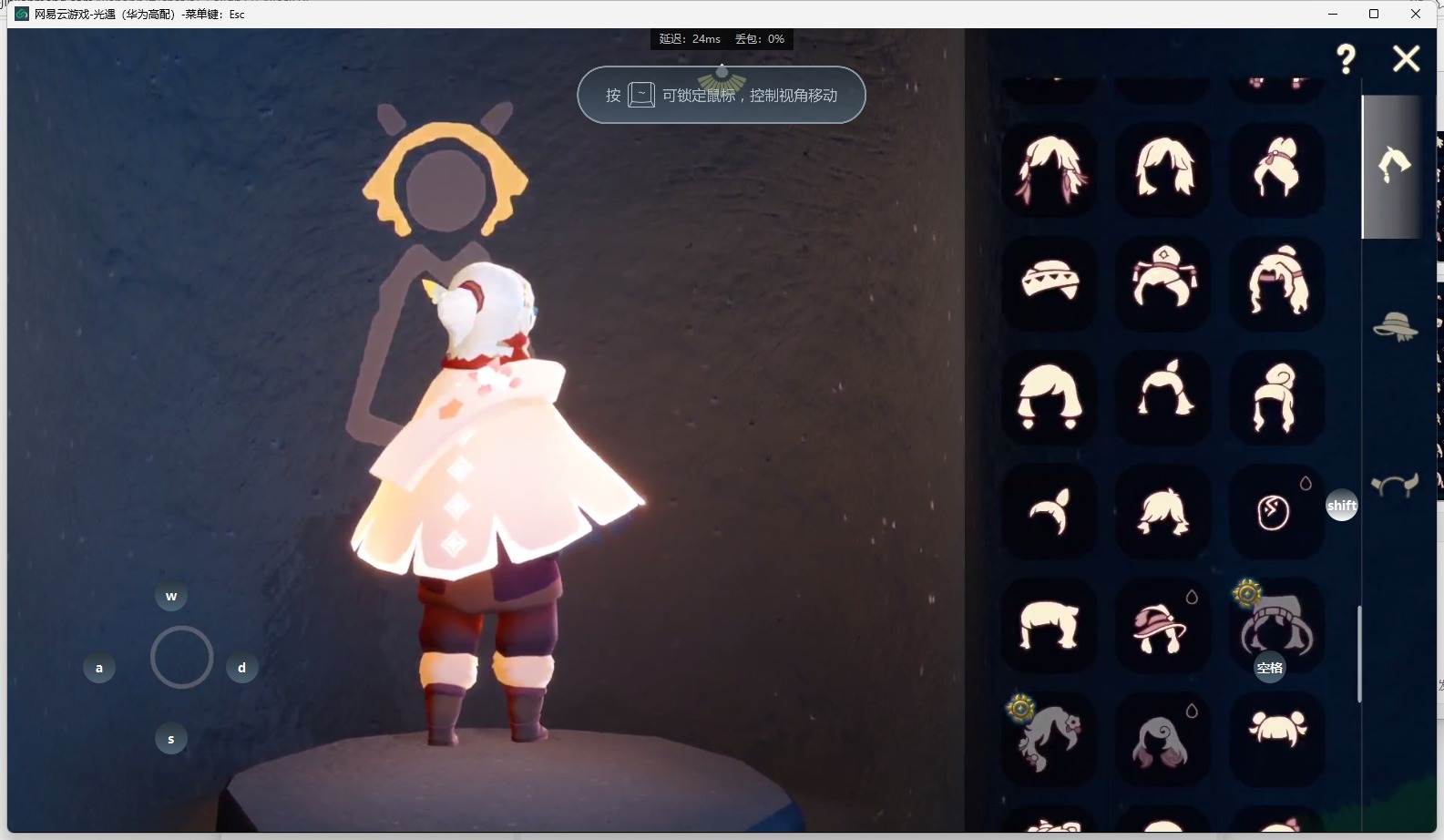Select the long wavy hair with side tie
Image resolution: width=1444 pixels, height=840 pixels.
coord(1276,283)
